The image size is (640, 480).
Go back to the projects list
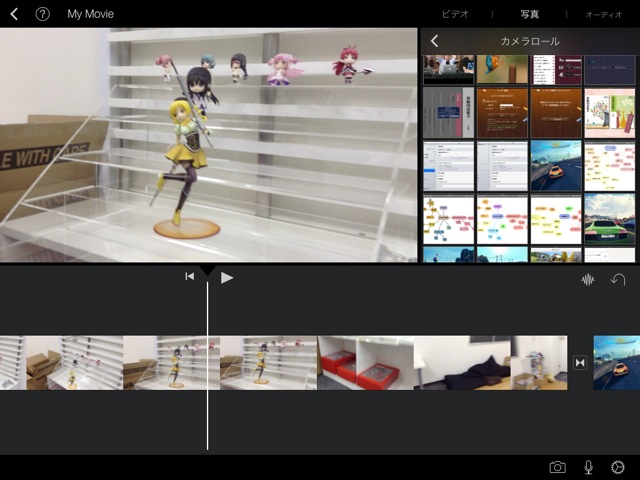14,14
